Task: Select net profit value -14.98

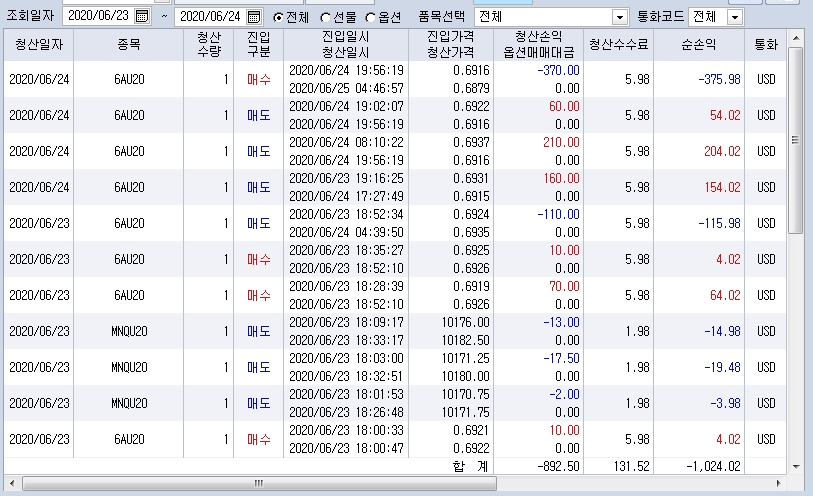Action: click(x=722, y=331)
